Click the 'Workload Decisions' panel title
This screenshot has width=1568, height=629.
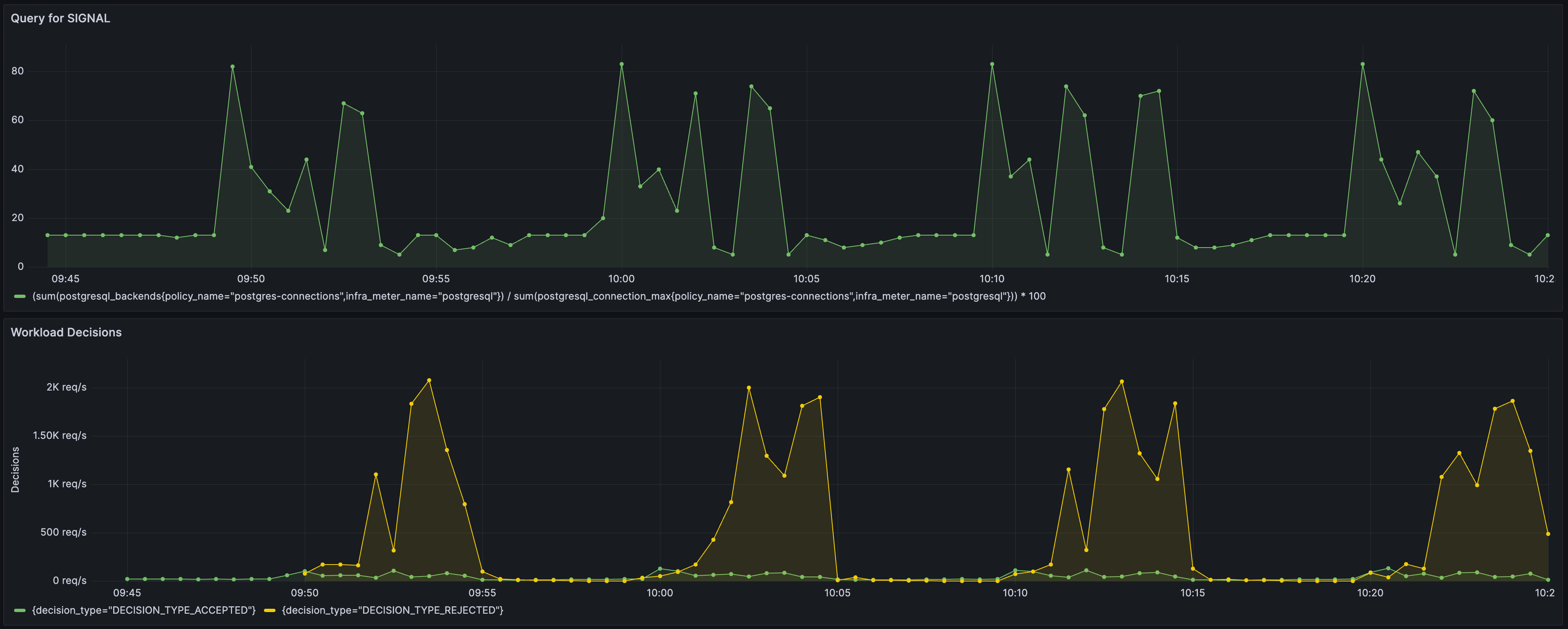(x=67, y=332)
